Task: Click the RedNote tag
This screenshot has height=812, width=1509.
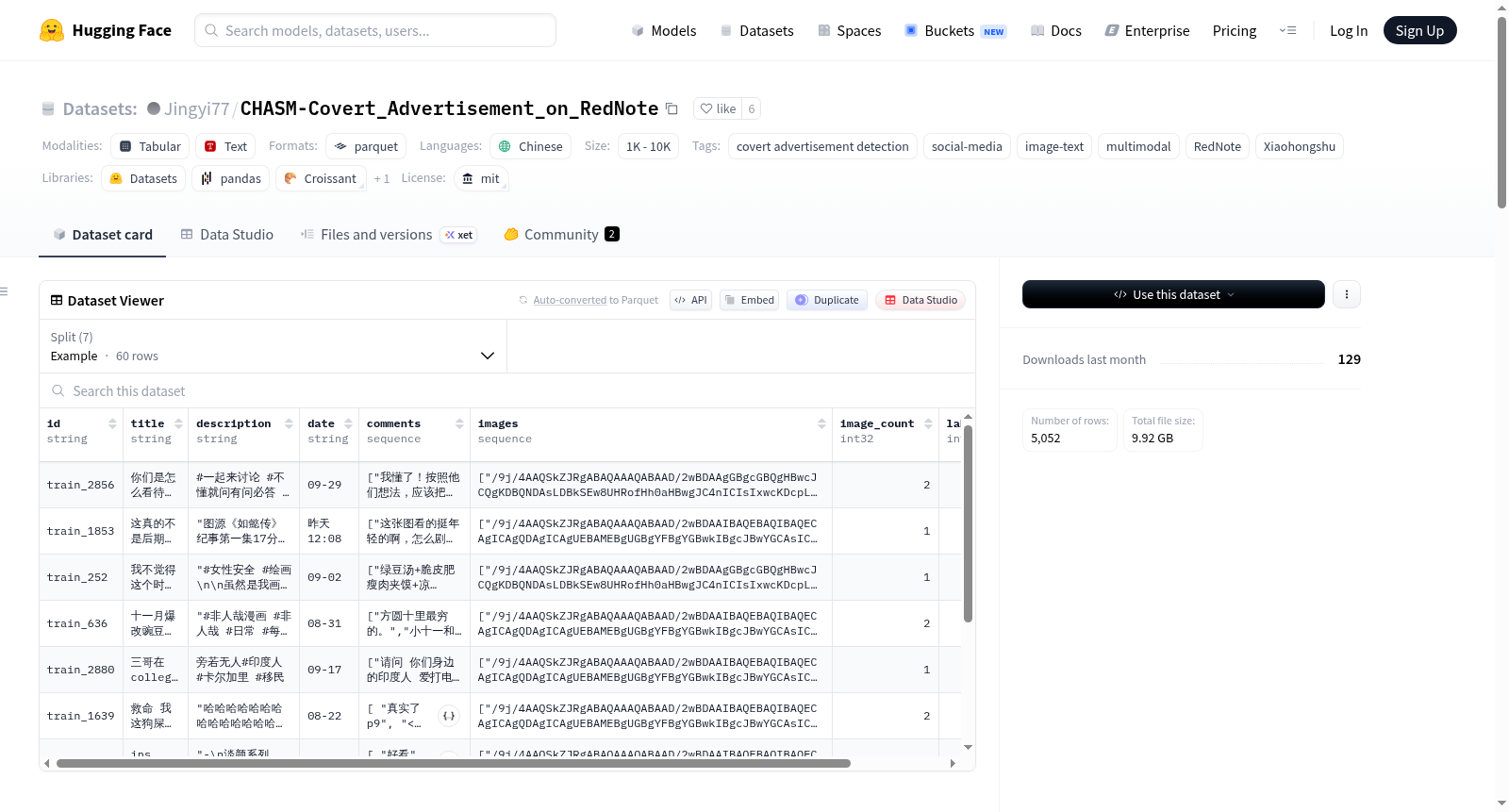Action: pos(1218,146)
